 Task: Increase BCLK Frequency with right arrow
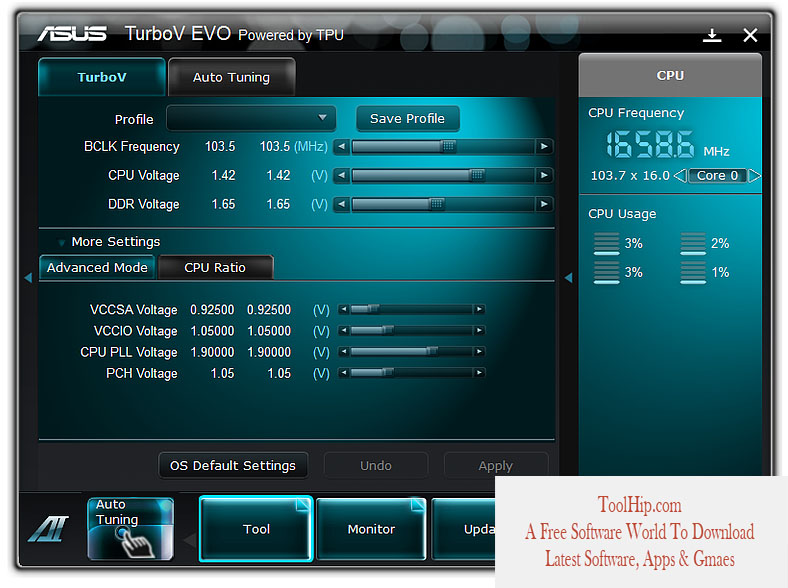coord(544,146)
